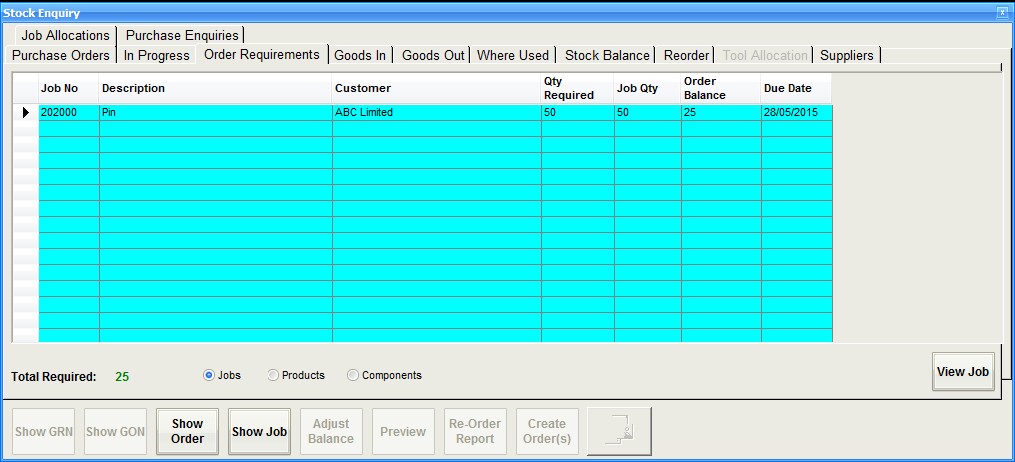View the Stock Balance tab
Viewport: 1015px width, 462px height.
[607, 55]
